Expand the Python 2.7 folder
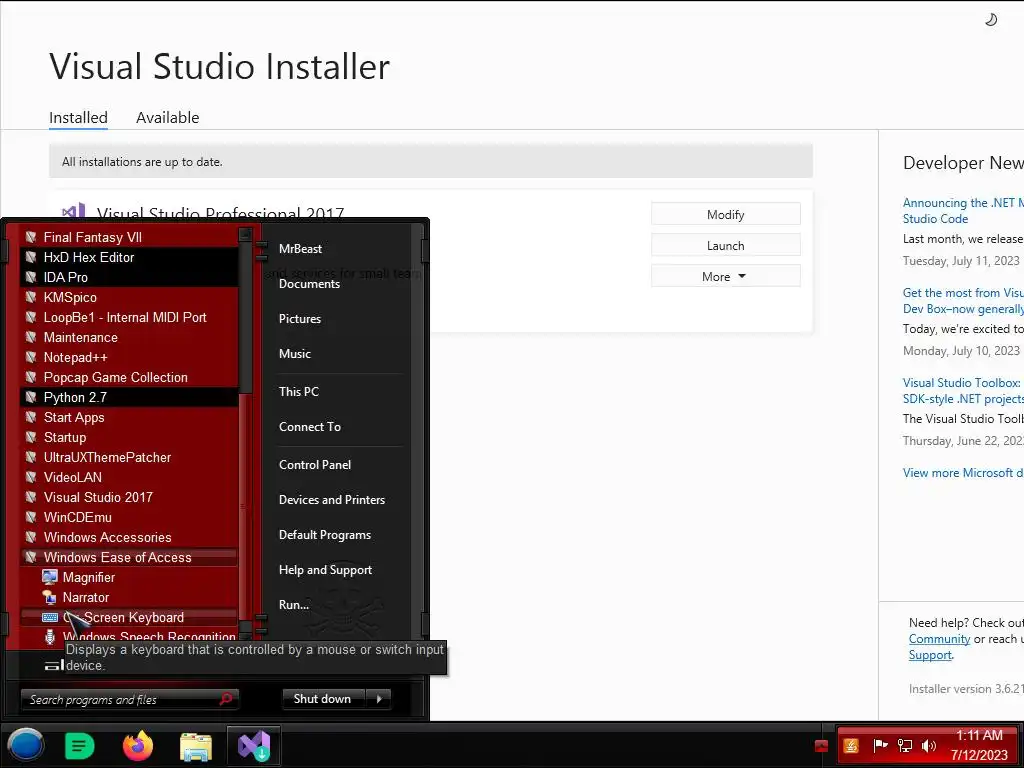Image resolution: width=1024 pixels, height=768 pixels. point(129,397)
